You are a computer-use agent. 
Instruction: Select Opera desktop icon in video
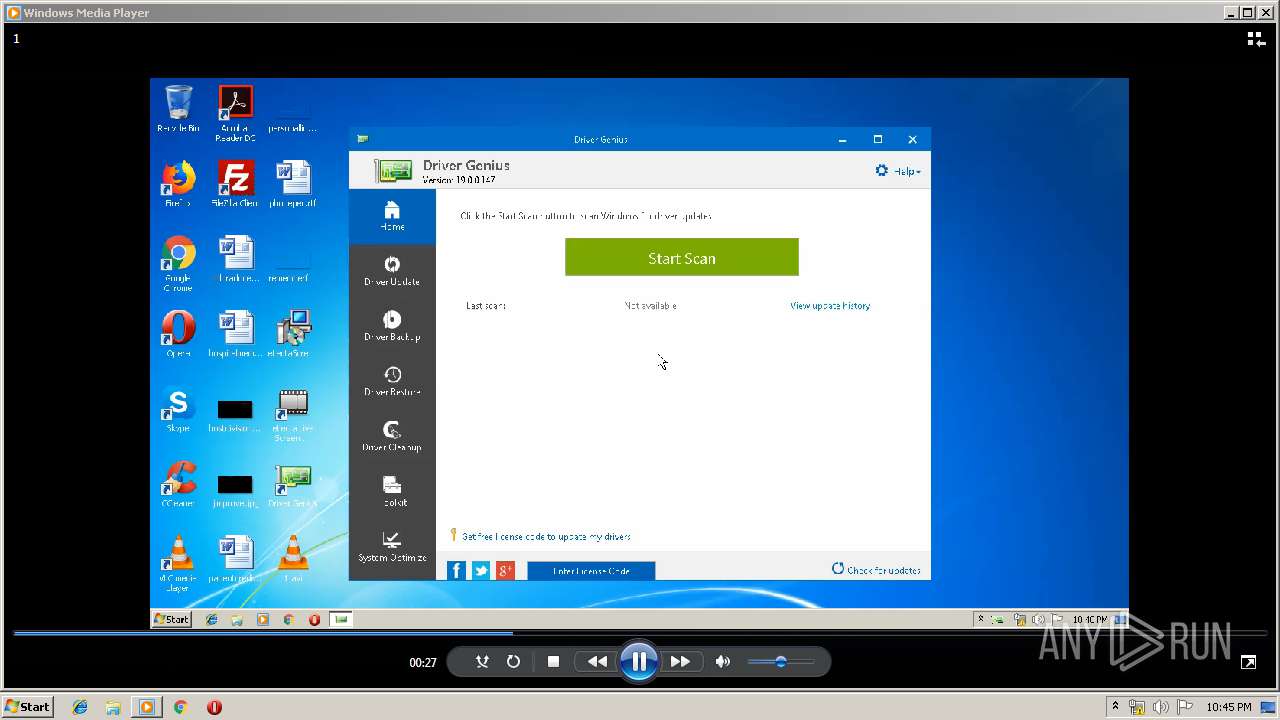pos(178,334)
